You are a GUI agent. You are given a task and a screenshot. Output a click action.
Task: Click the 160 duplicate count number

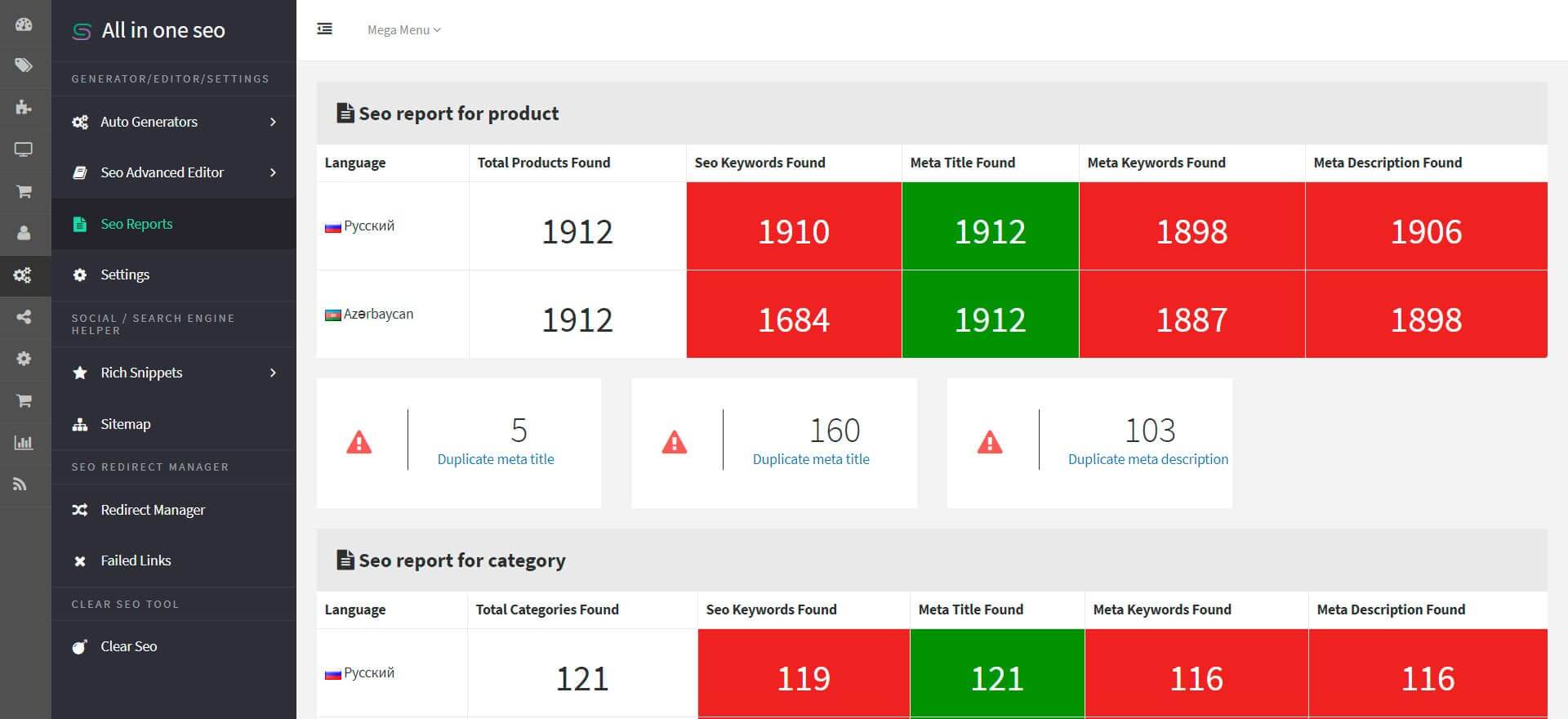835,430
